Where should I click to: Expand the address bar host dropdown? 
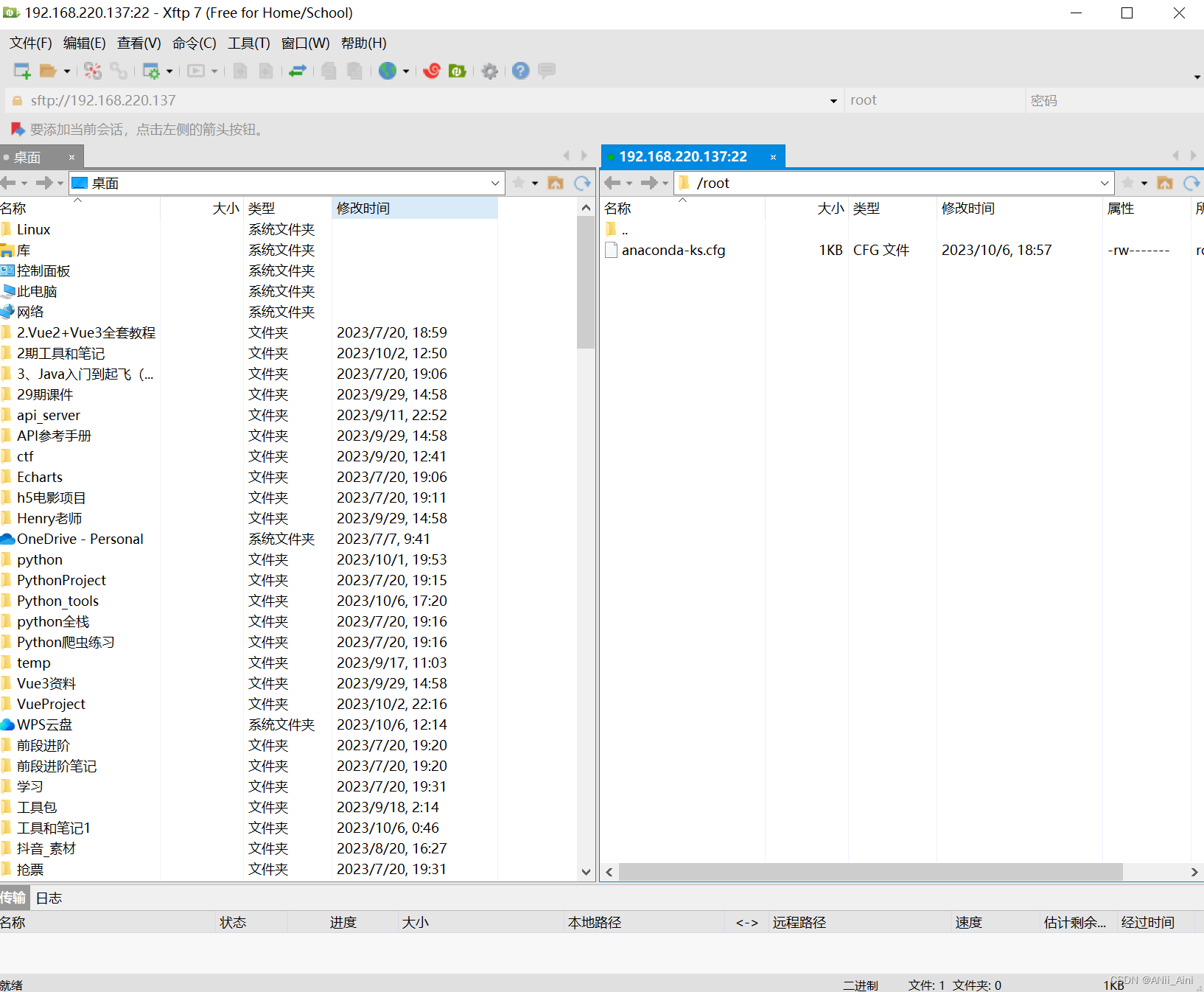click(833, 101)
